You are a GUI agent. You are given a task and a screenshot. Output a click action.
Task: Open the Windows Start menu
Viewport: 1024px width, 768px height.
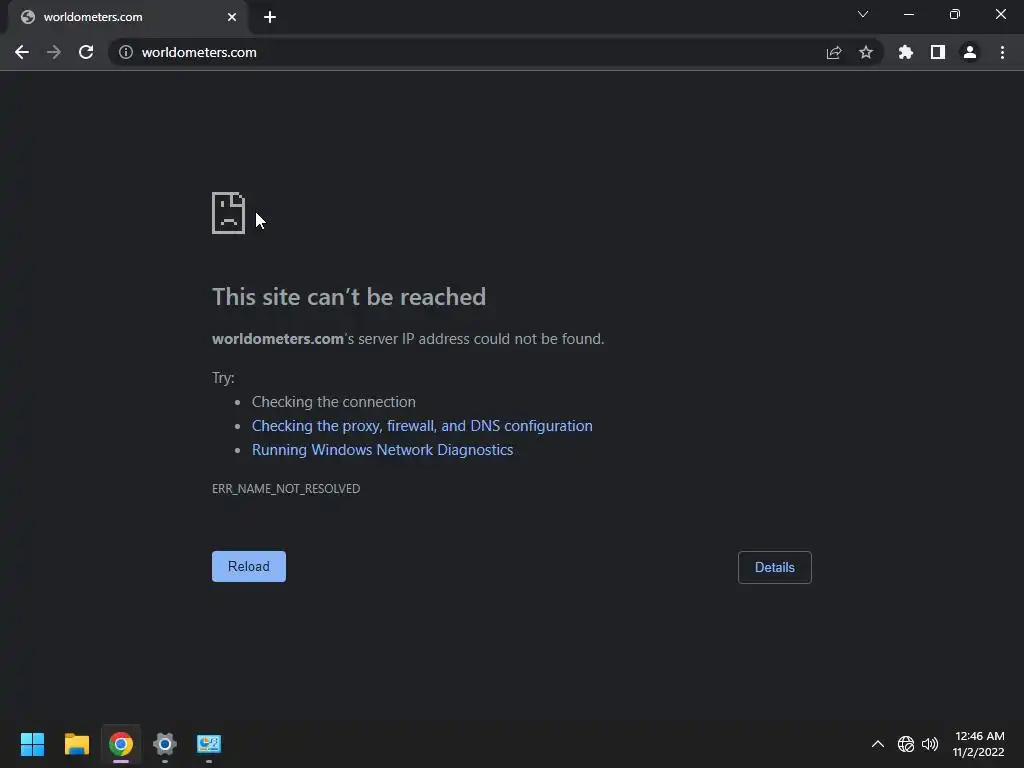pos(32,744)
